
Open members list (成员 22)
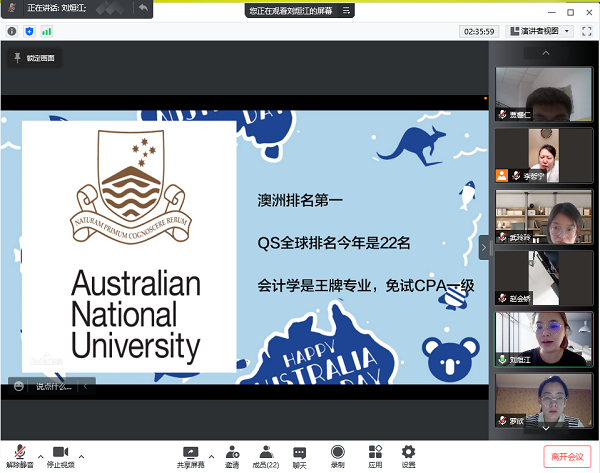(x=266, y=455)
